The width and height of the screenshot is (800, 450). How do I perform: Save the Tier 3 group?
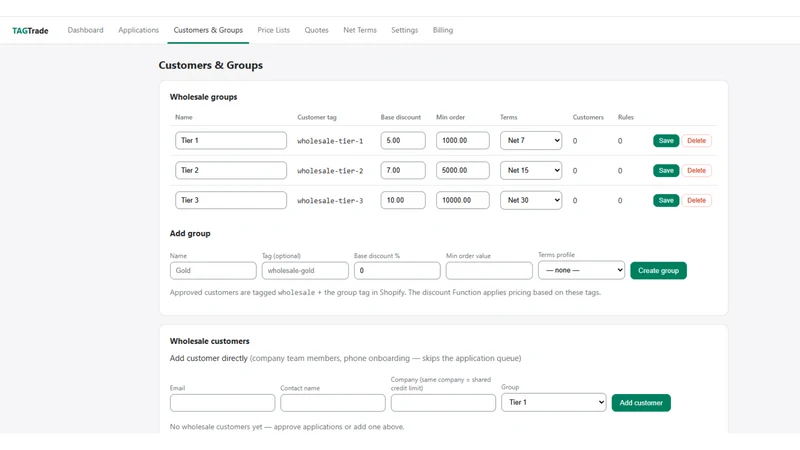coord(666,200)
